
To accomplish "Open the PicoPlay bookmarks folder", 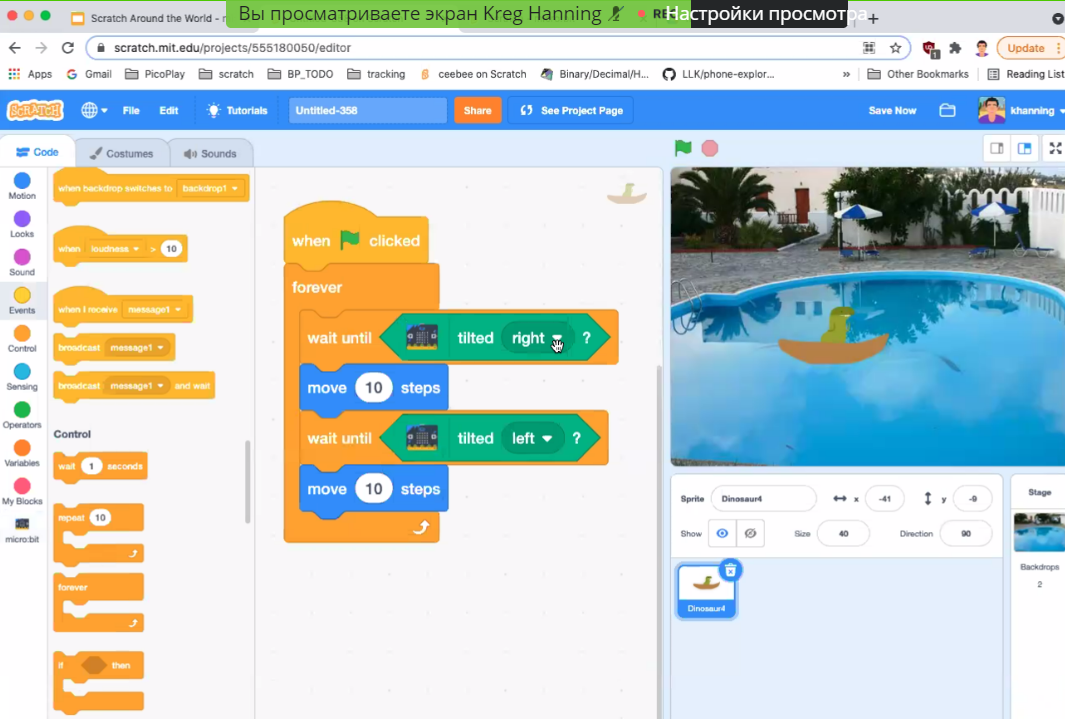I will [156, 74].
